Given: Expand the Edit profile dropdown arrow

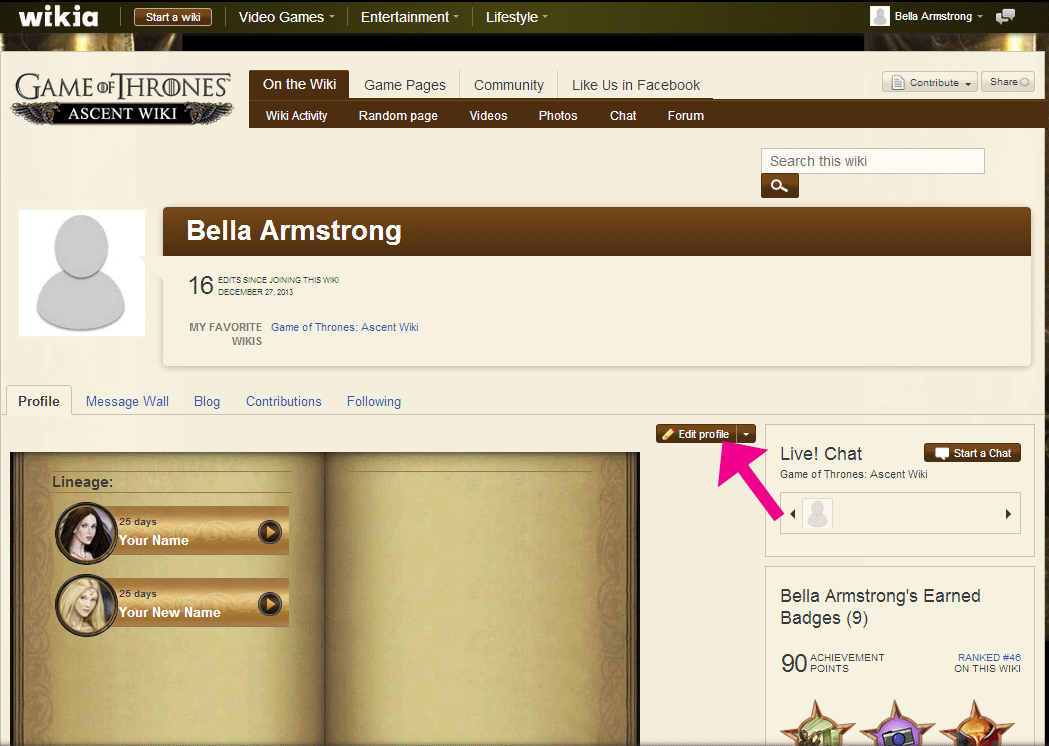Looking at the screenshot, I should click(746, 434).
